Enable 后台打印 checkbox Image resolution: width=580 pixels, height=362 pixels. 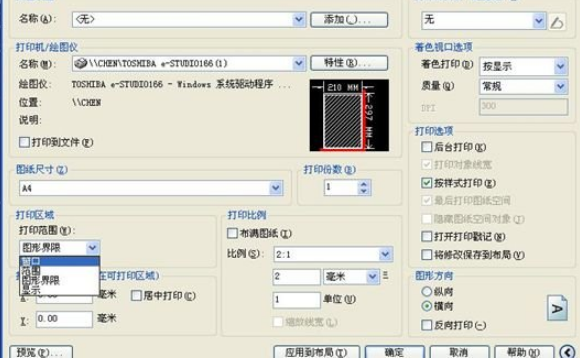(426, 147)
